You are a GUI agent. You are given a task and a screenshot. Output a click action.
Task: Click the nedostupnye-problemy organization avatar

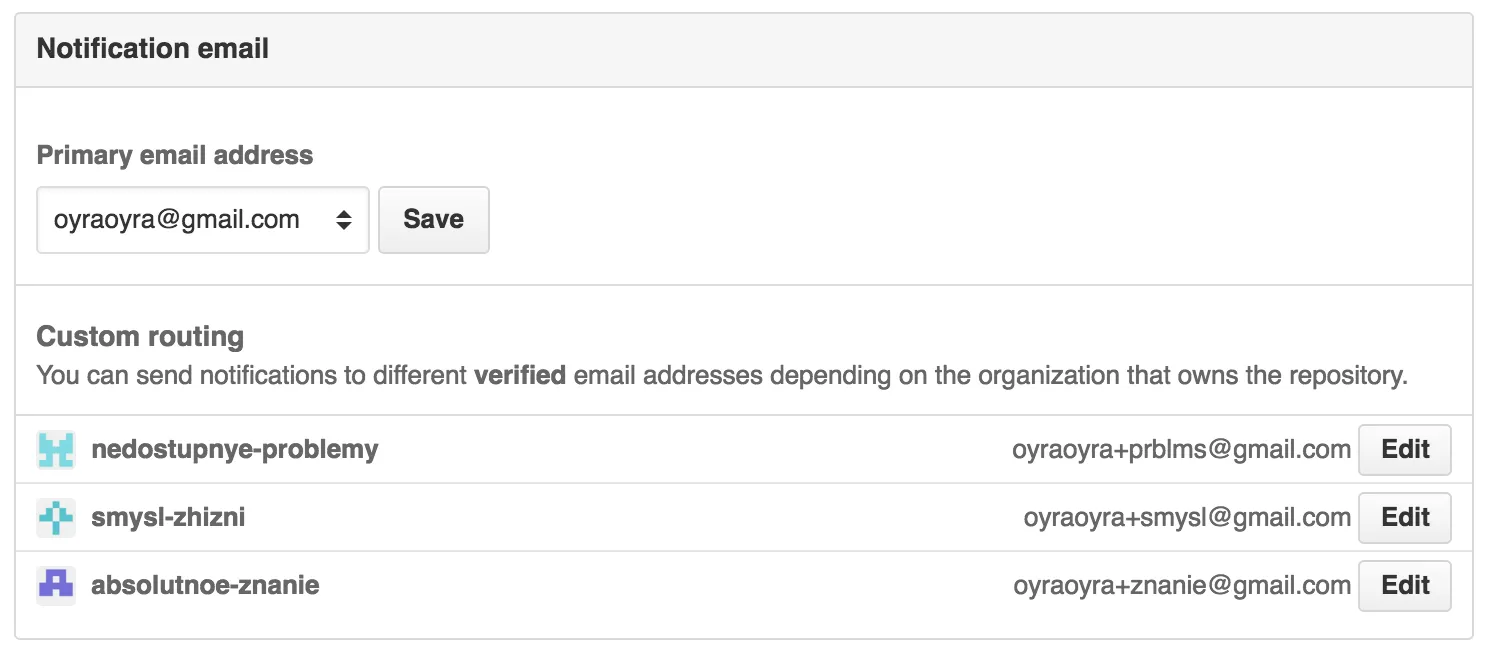pyautogui.click(x=56, y=450)
